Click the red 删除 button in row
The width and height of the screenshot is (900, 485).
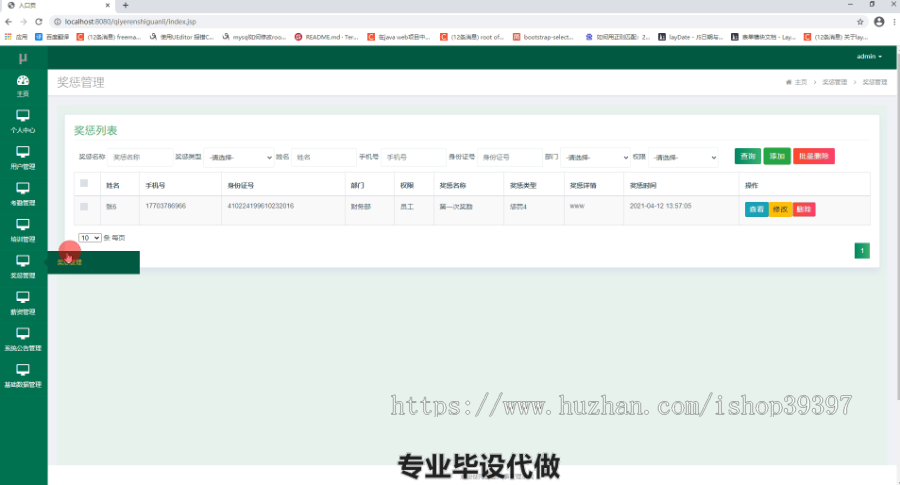click(804, 209)
